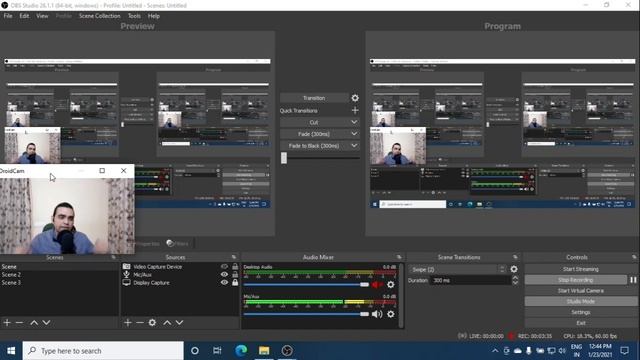Toggle visibility of Display Capture source
Screen dimensions: 640x360
click(x=224, y=282)
